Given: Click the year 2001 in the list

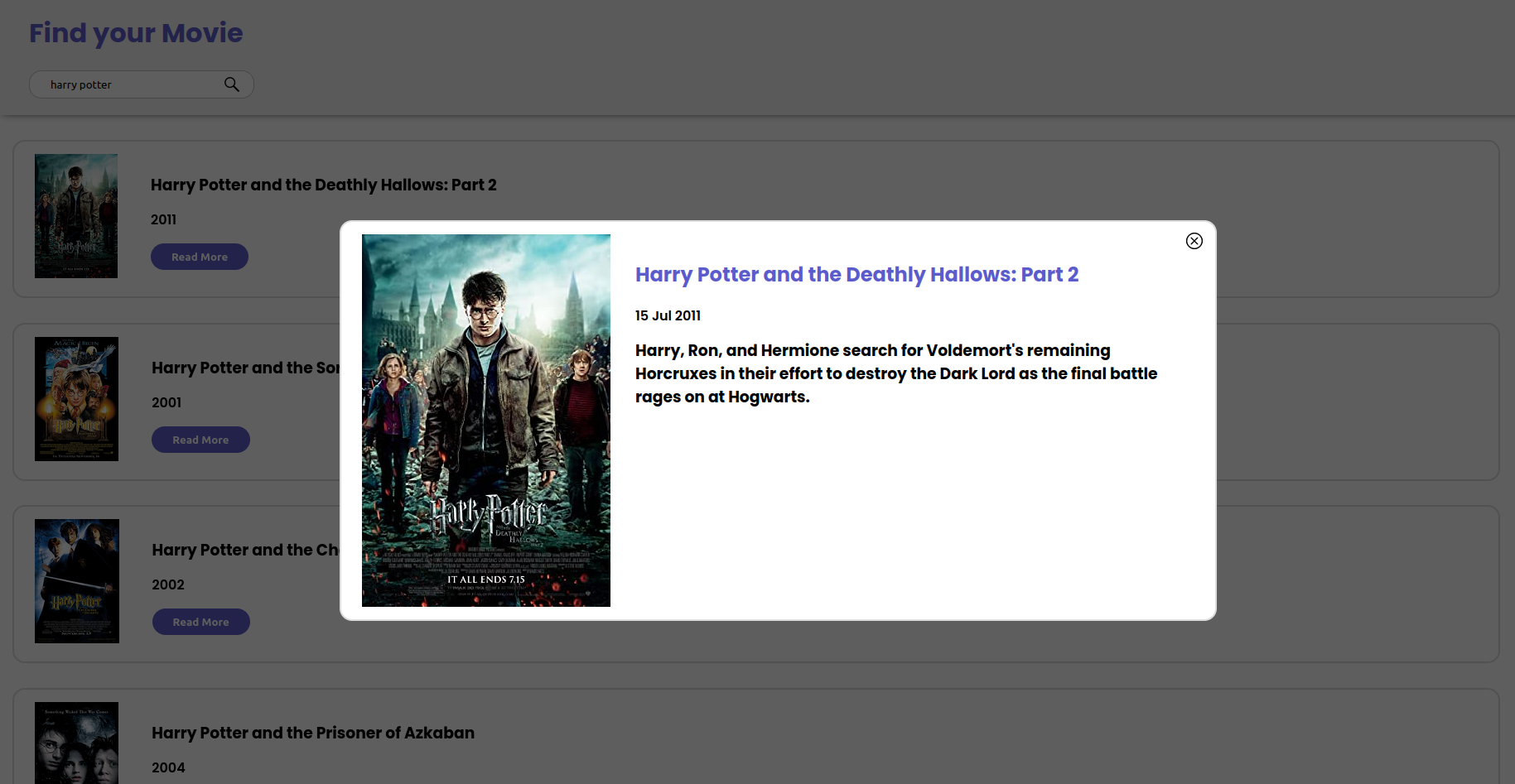Looking at the screenshot, I should click(x=166, y=402).
